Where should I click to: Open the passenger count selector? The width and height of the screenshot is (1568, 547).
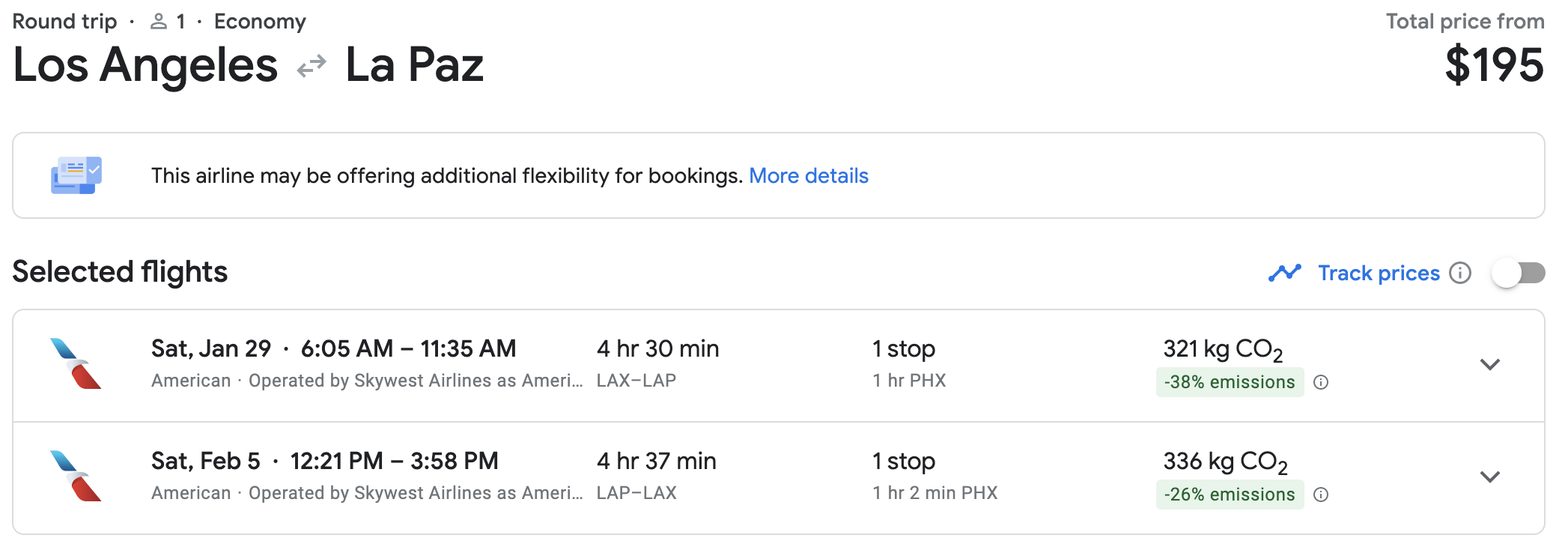(x=171, y=20)
